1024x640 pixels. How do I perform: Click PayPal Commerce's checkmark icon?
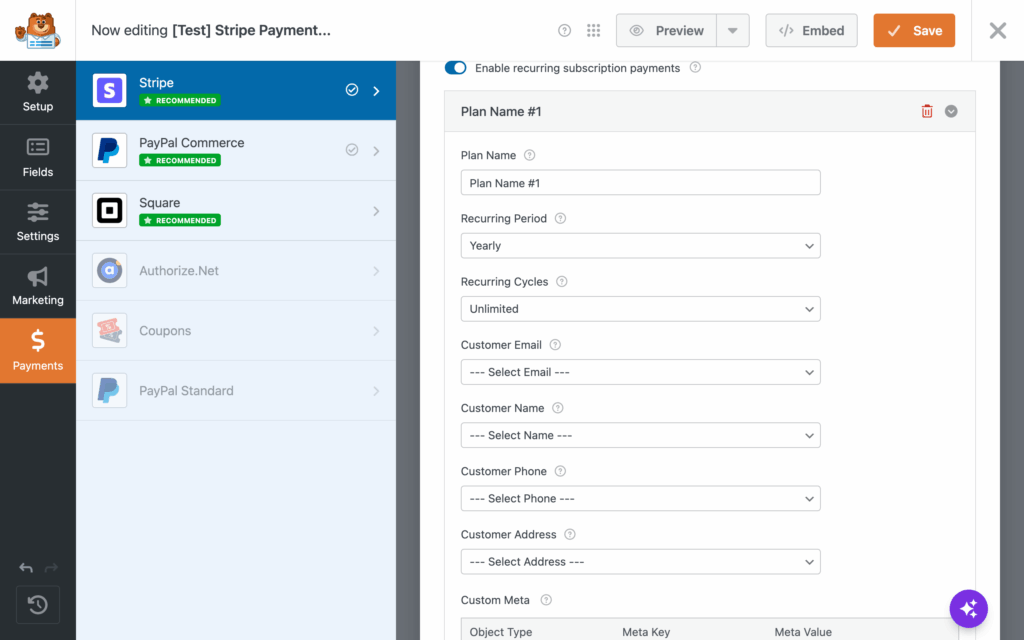(352, 150)
